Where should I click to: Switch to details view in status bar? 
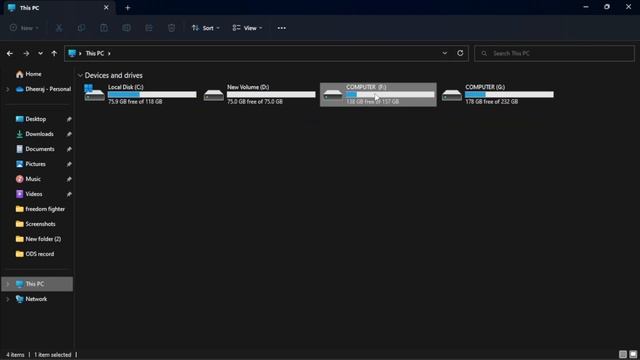[623, 354]
